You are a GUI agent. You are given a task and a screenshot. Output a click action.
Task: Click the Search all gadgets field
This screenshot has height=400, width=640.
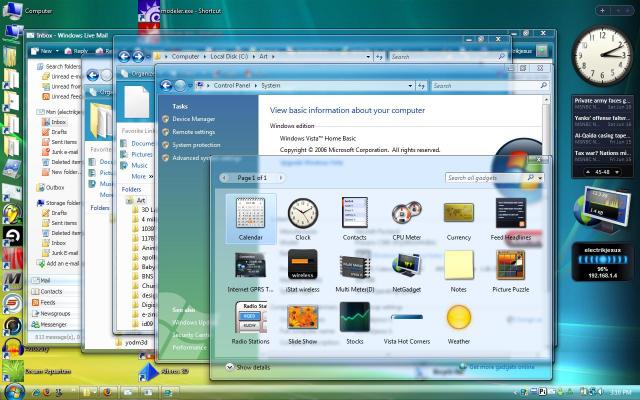pos(486,178)
